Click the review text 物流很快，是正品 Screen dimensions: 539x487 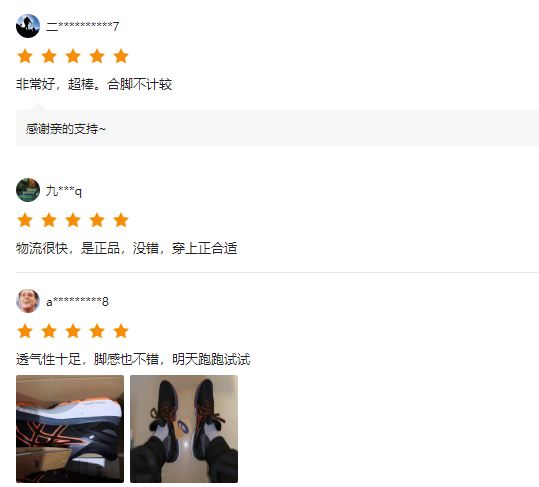tap(68, 248)
